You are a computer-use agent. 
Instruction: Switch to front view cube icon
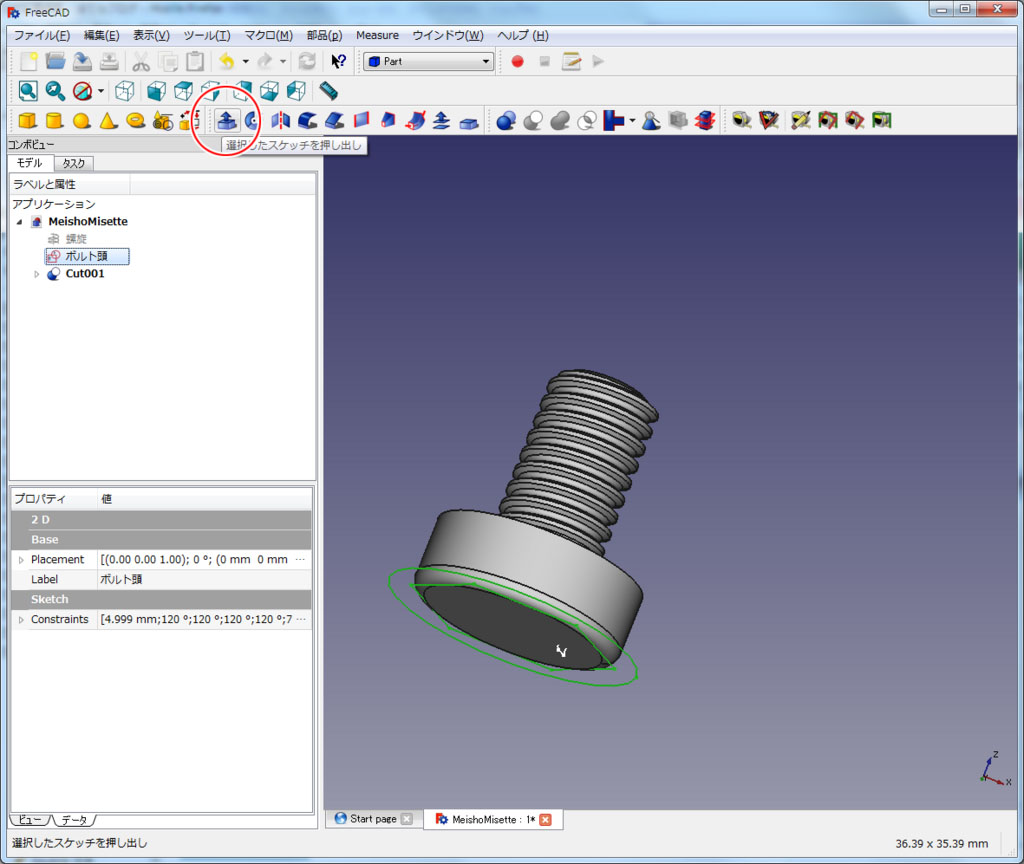click(156, 91)
